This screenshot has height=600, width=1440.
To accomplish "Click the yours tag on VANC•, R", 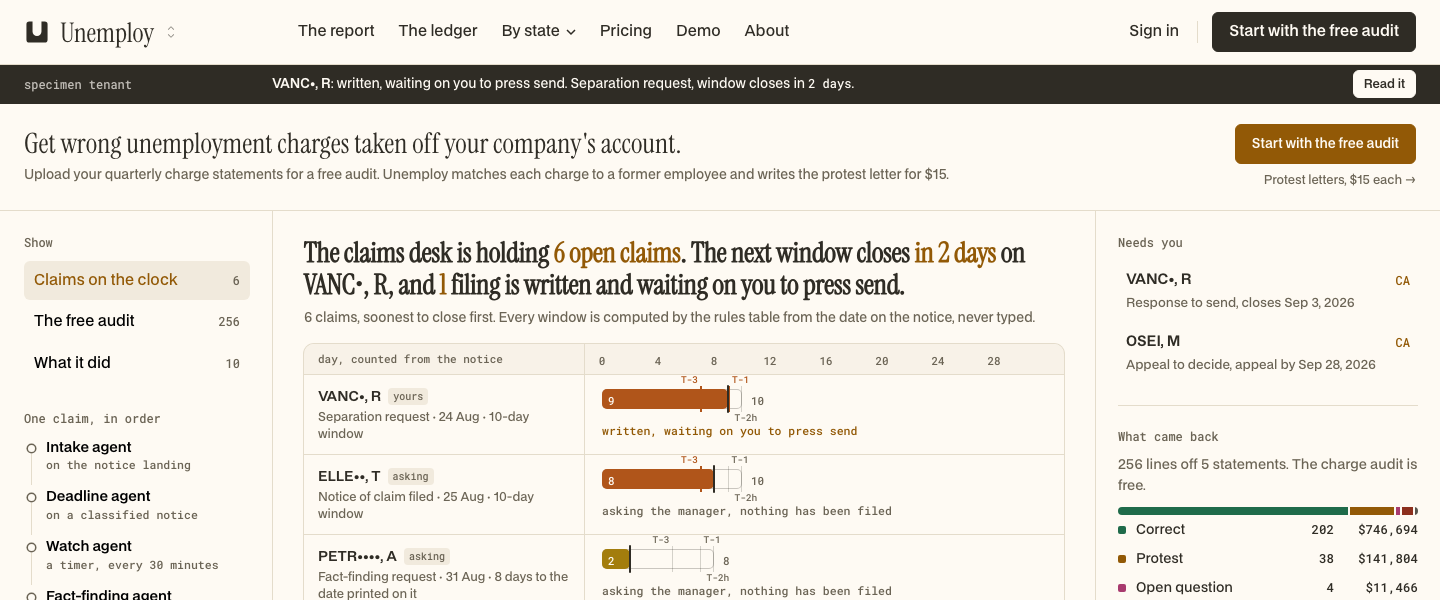I will [x=408, y=397].
